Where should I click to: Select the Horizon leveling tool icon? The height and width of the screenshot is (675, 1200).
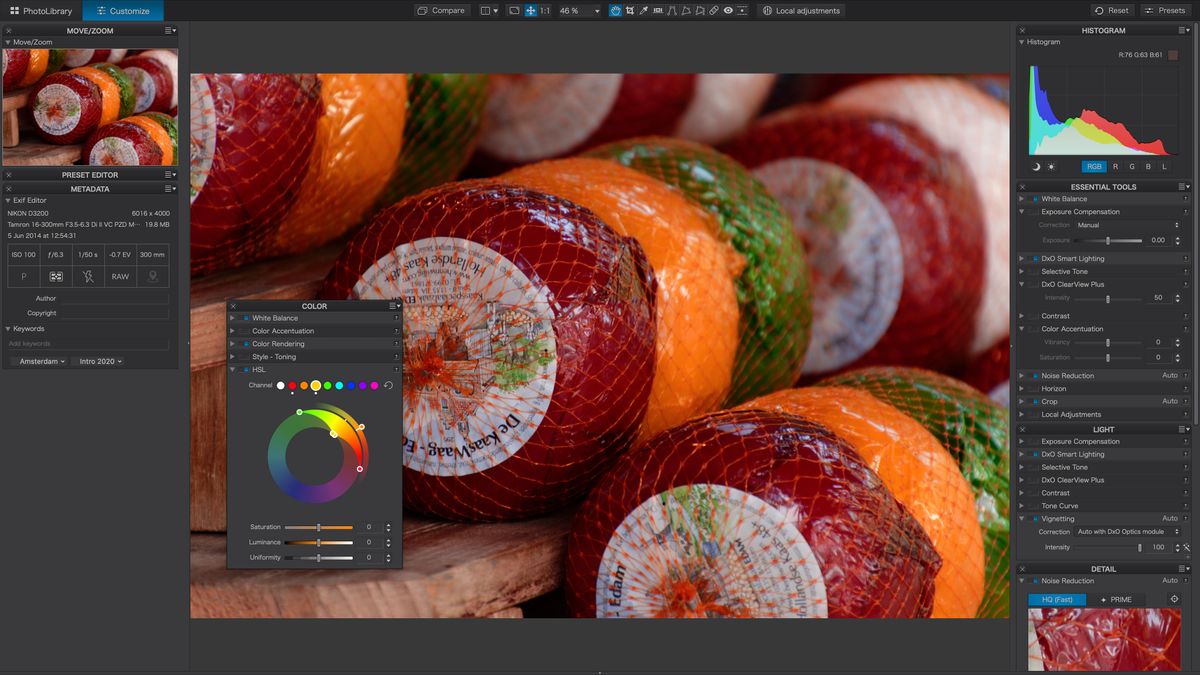(658, 10)
